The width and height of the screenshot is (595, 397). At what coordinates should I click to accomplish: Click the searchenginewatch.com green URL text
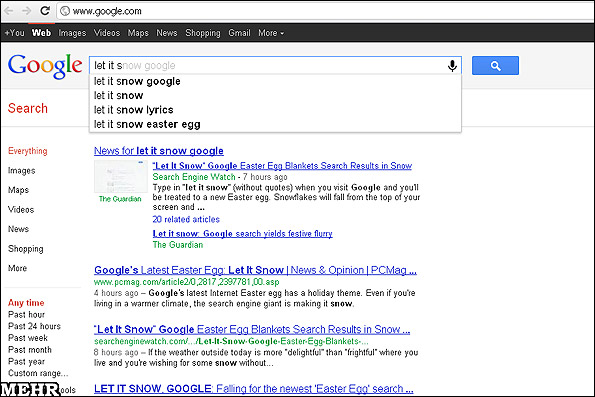231,341
